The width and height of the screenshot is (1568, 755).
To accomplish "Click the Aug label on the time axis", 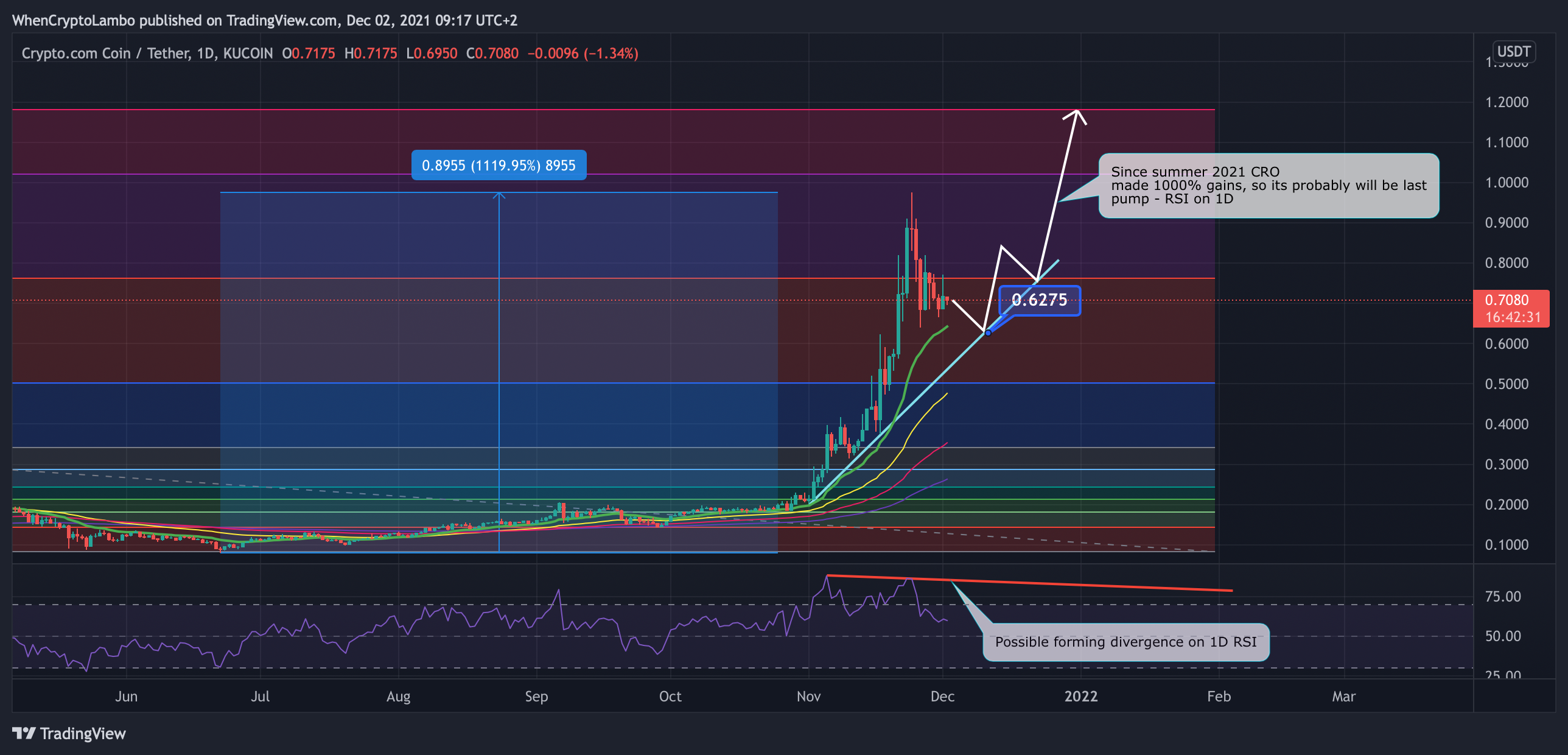I will click(x=399, y=697).
